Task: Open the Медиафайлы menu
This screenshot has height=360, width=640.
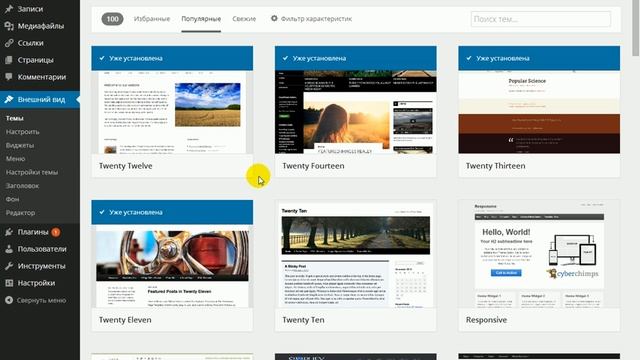Action: pyautogui.click(x=40, y=26)
